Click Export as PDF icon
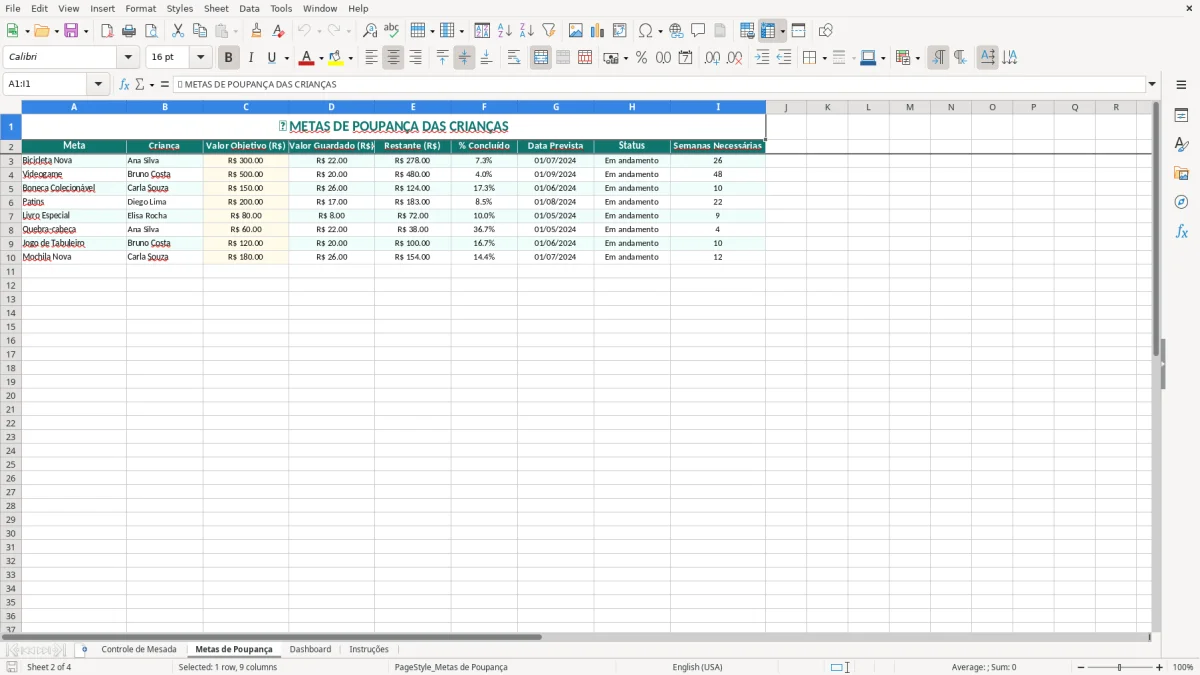The image size is (1200, 675). click(107, 31)
